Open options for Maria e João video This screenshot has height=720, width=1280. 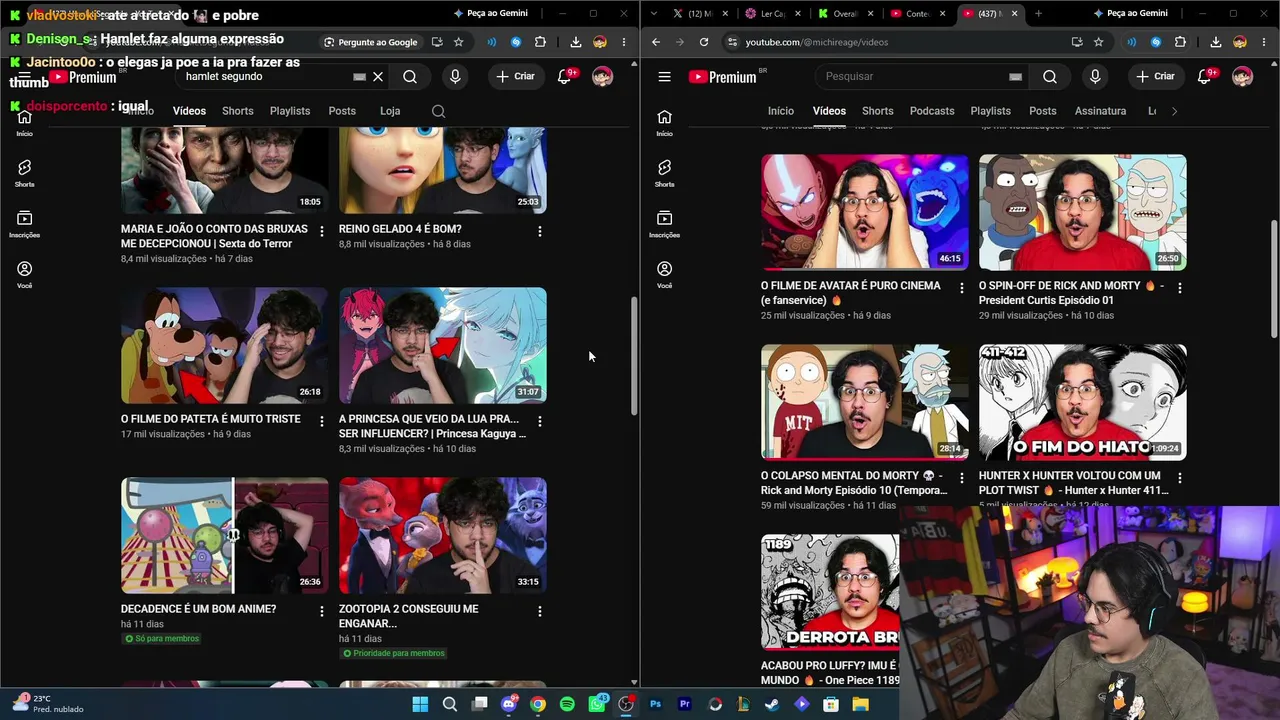[x=322, y=231]
